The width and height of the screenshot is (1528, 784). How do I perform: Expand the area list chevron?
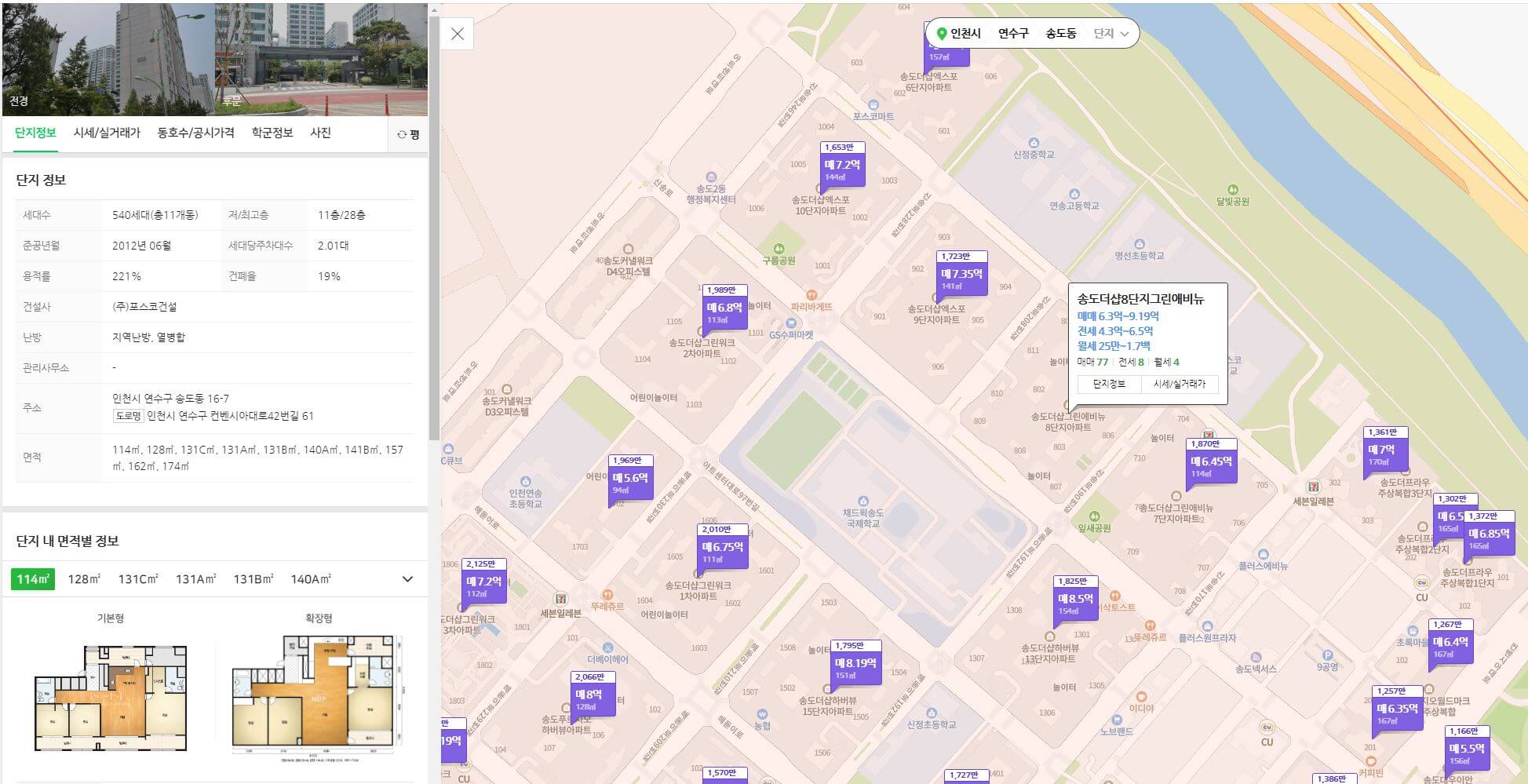click(x=407, y=579)
